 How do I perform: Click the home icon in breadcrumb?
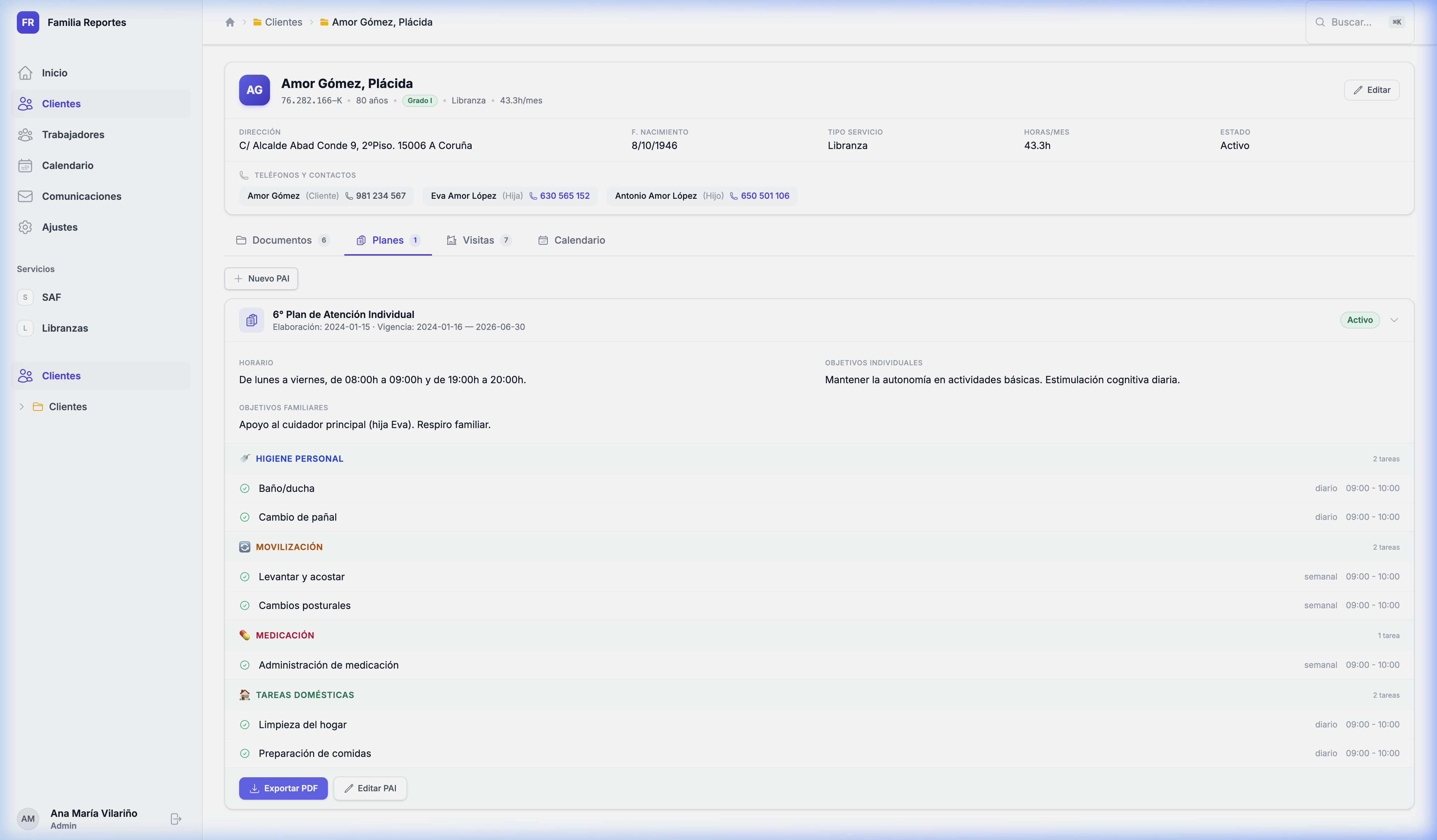click(230, 22)
